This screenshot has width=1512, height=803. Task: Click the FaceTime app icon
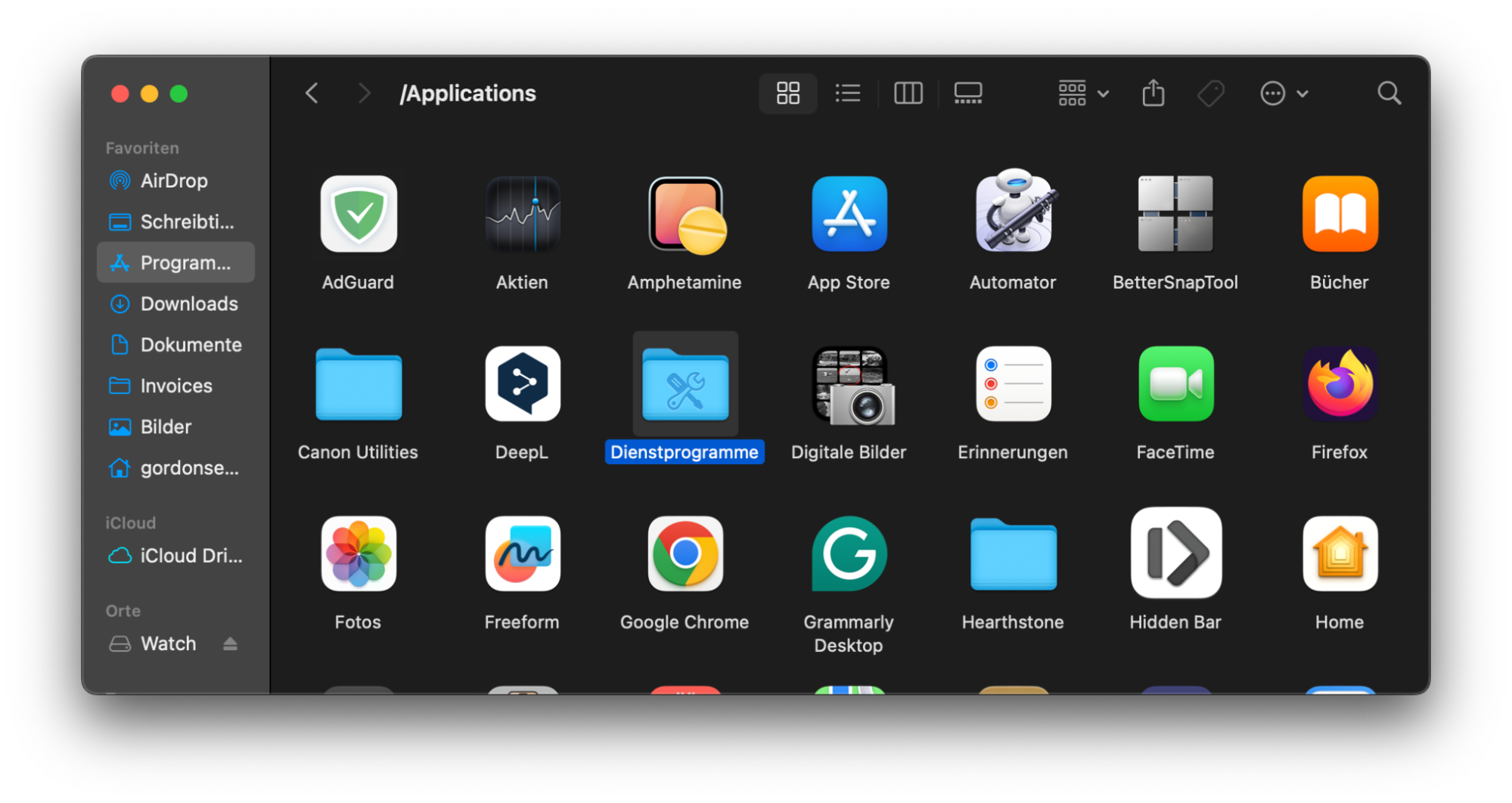[x=1175, y=384]
